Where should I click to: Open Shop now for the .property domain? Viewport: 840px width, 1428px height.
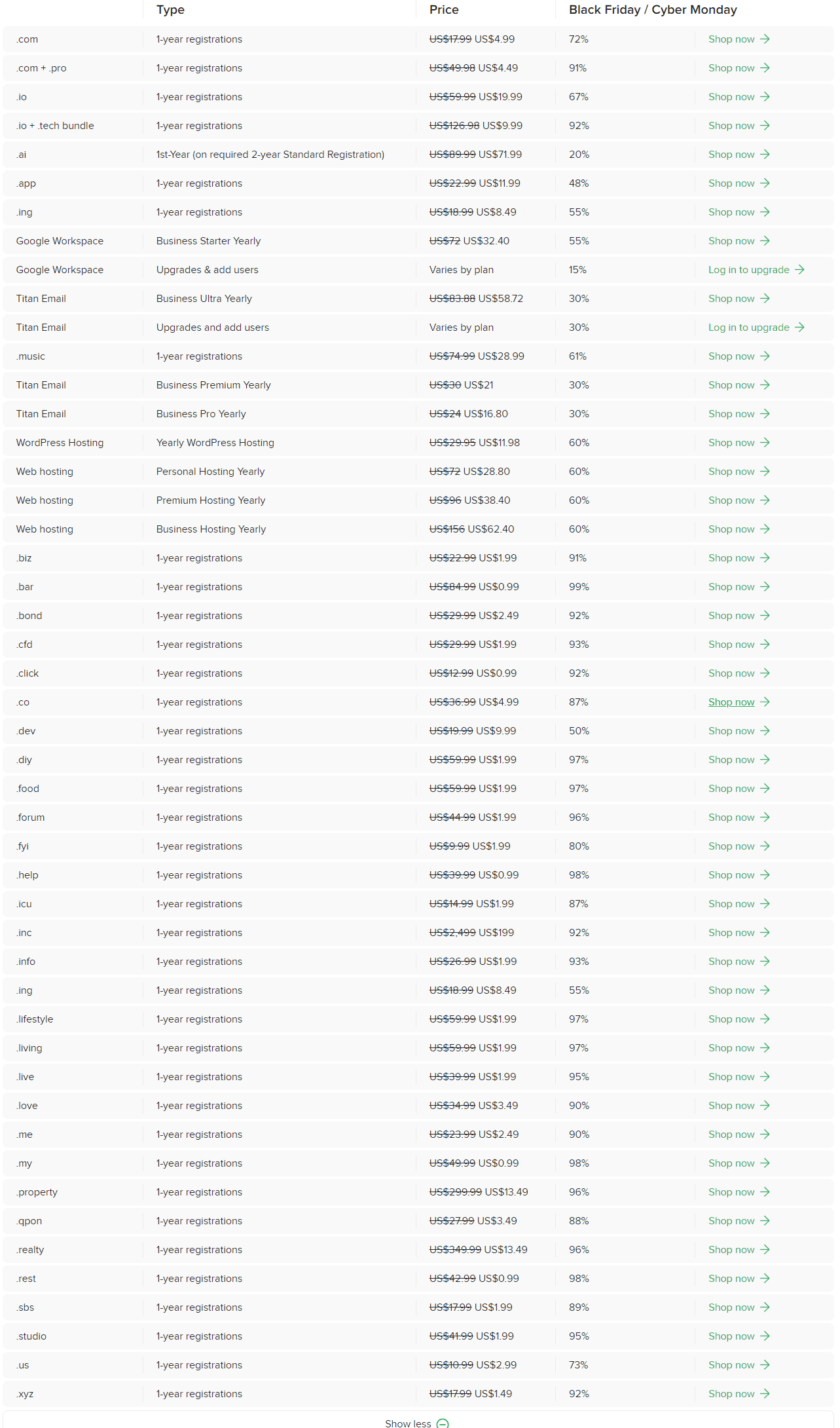pyautogui.click(x=731, y=1192)
